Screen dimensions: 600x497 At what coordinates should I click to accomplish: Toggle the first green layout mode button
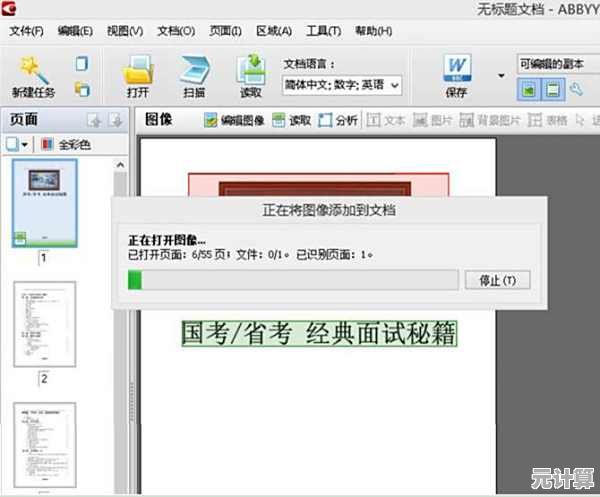coord(528,90)
